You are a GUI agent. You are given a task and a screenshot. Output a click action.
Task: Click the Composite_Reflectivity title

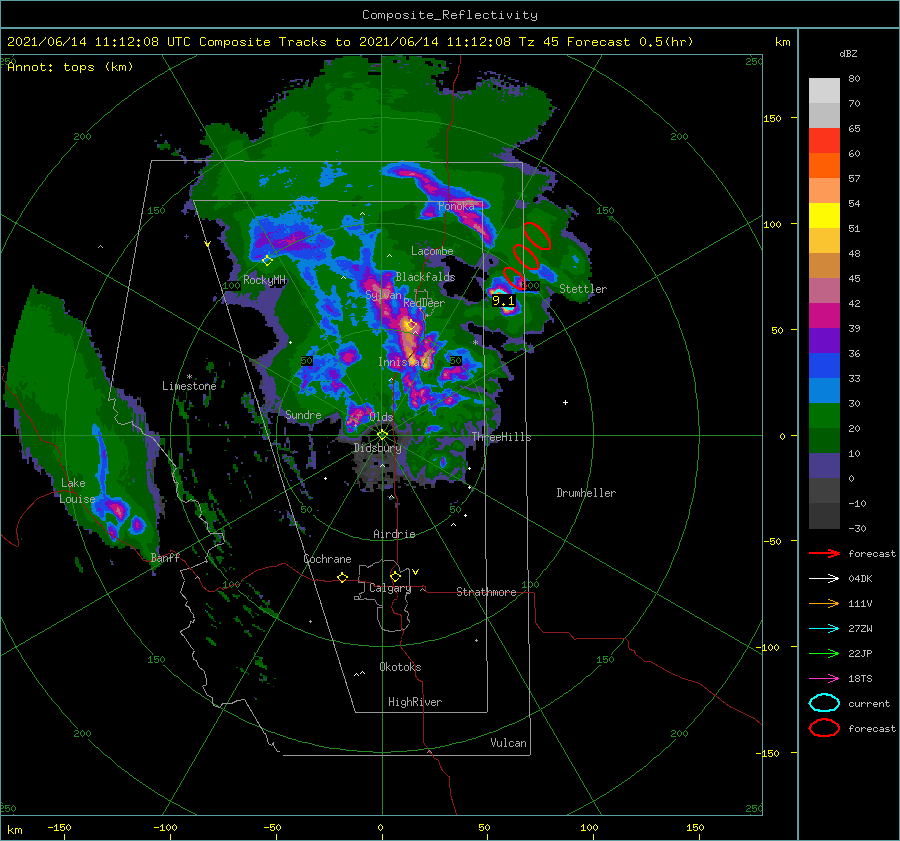point(450,15)
